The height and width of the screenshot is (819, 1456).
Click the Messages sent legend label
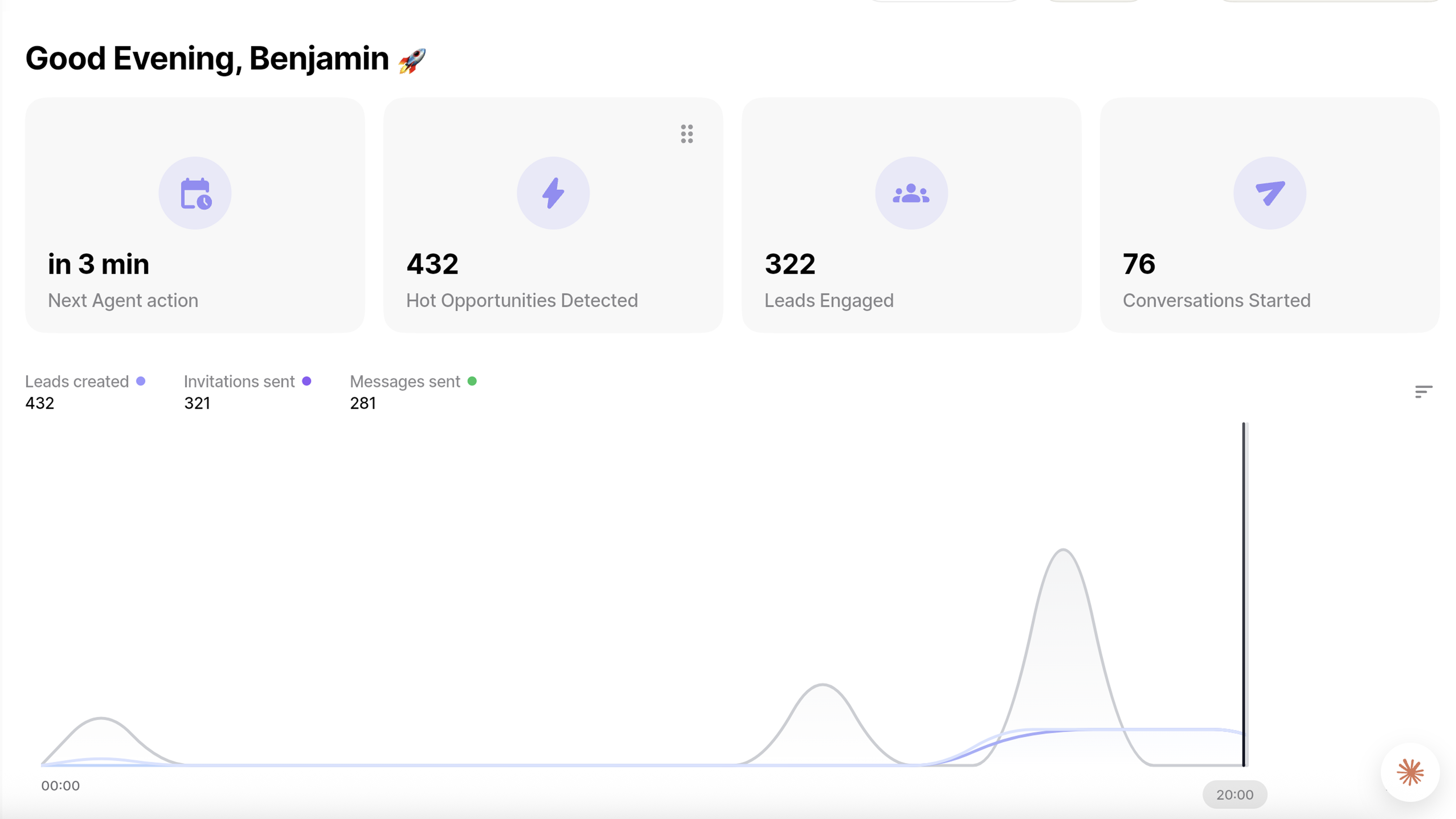[405, 381]
